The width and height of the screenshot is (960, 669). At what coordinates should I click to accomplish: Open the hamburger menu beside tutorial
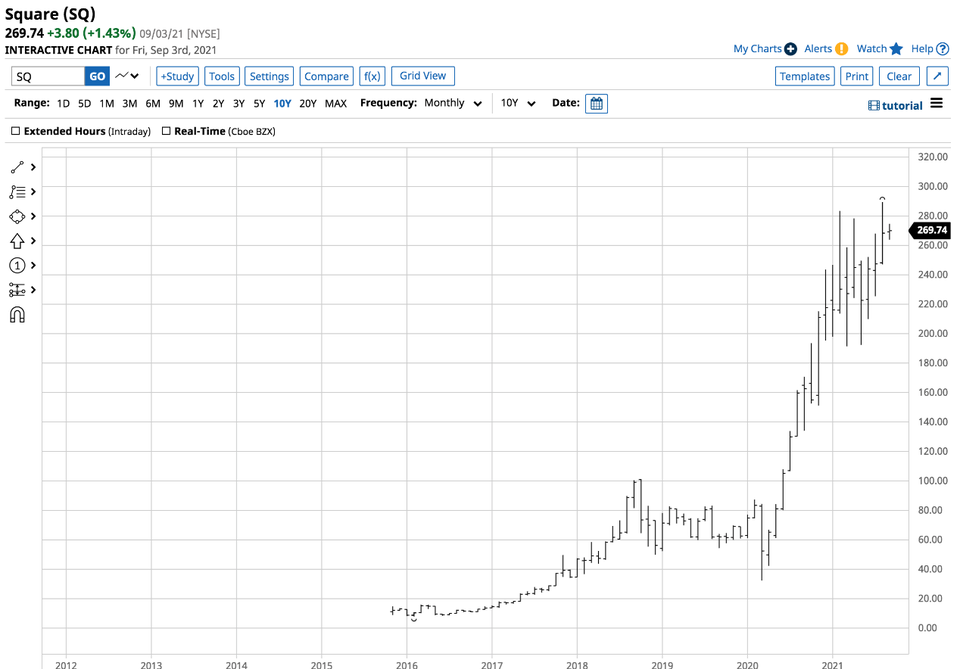point(937,103)
